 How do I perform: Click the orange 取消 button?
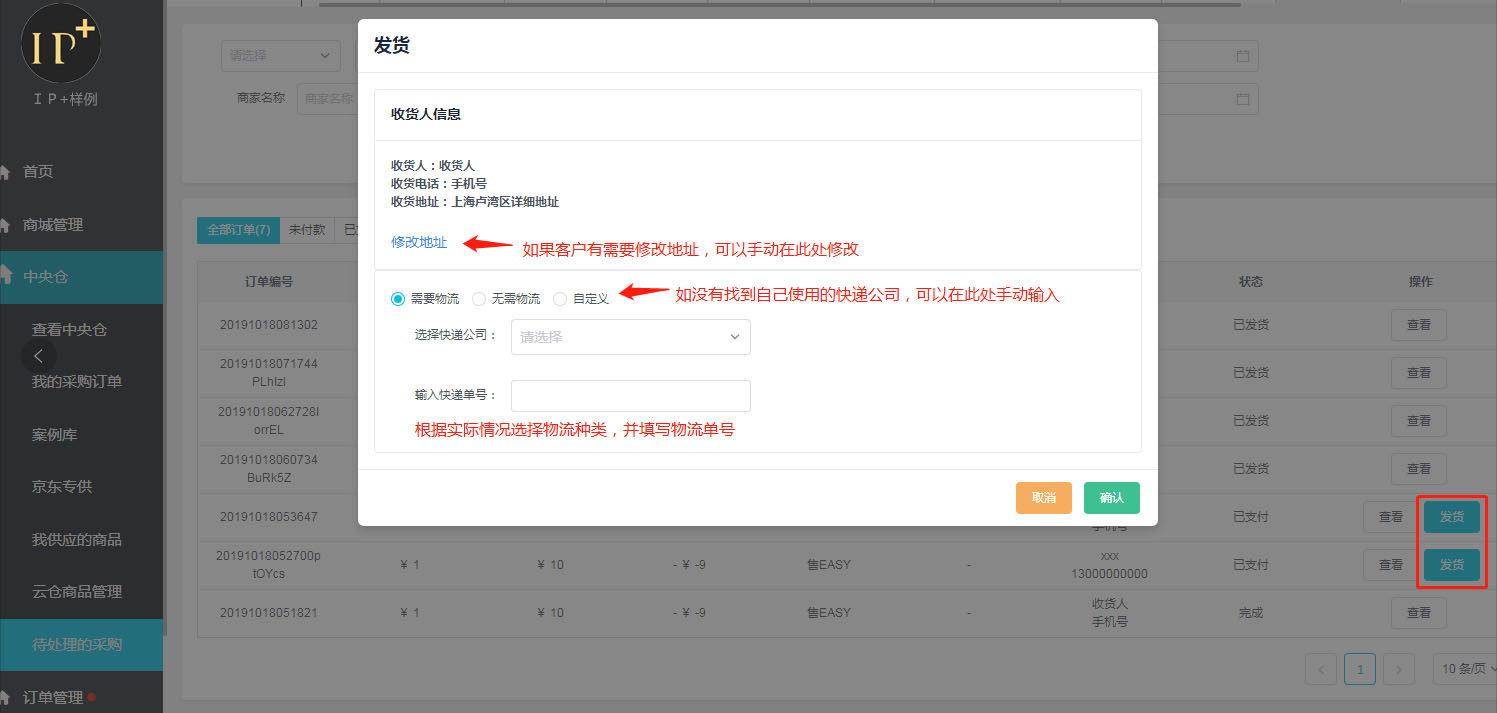pos(1043,498)
